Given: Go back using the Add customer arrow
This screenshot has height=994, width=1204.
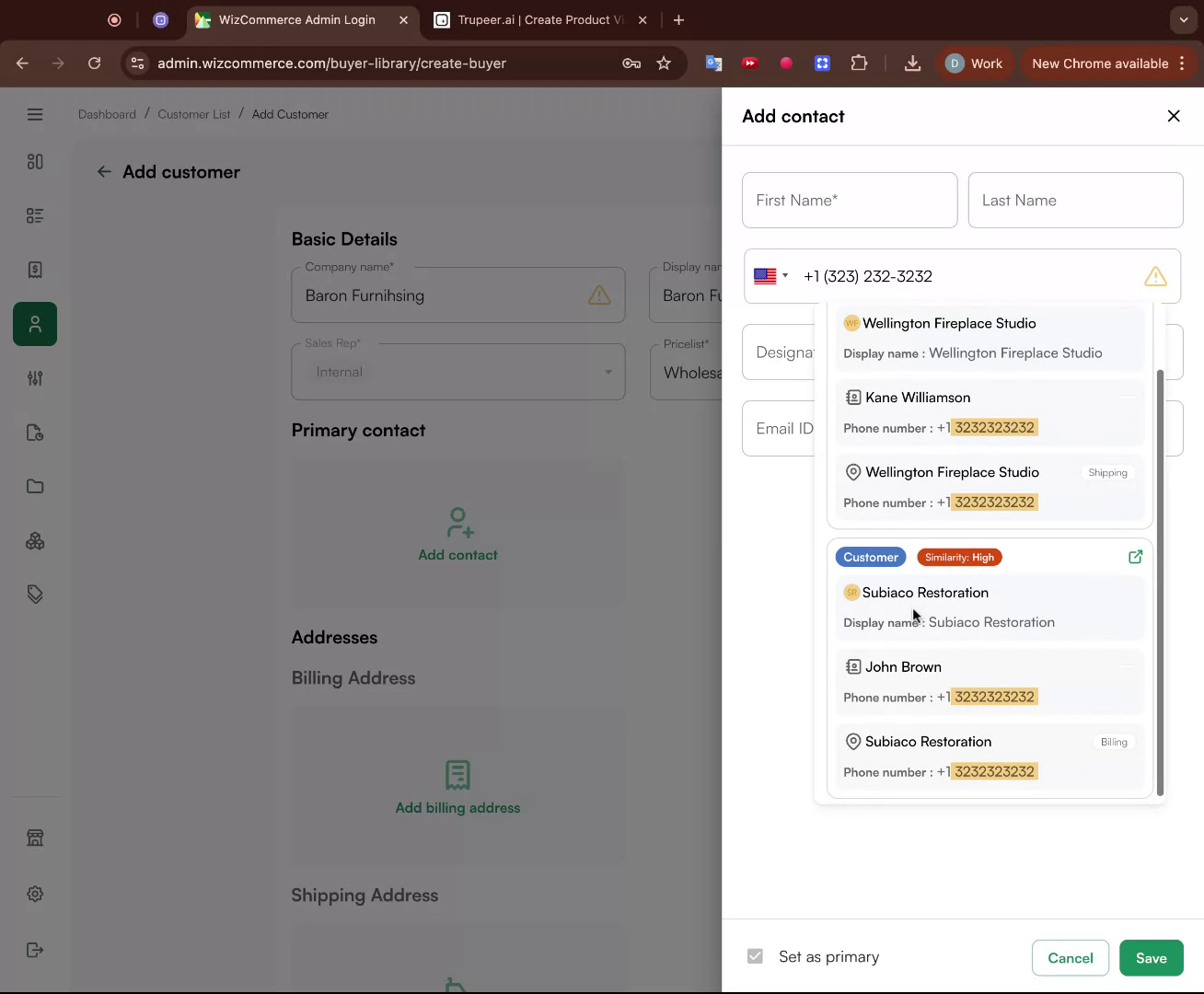Looking at the screenshot, I should [x=104, y=172].
